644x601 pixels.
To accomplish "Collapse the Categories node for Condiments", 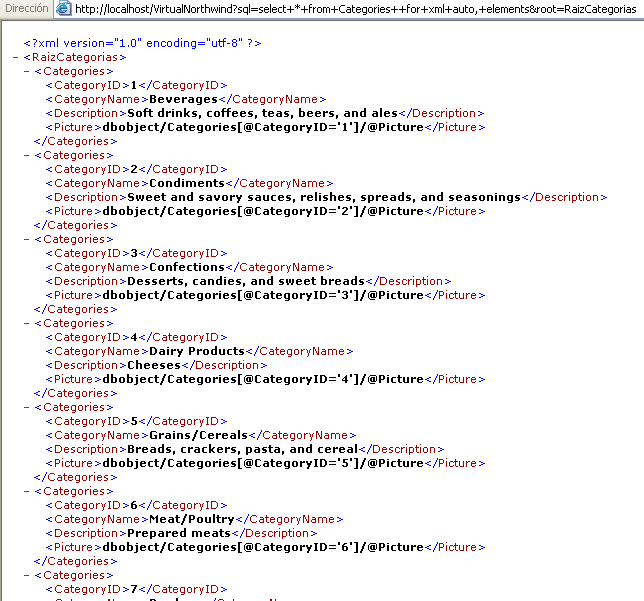I will (27, 155).
